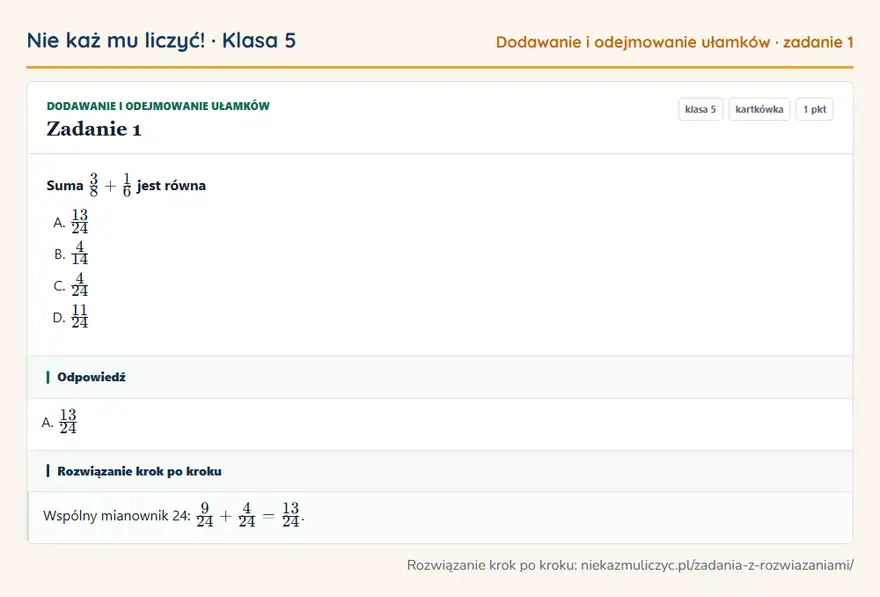Click the green category label 'DODAWANIE I ODEJMOWANIE UŁAMKÓW'
Image resolution: width=880 pixels, height=597 pixels.
[x=158, y=106]
